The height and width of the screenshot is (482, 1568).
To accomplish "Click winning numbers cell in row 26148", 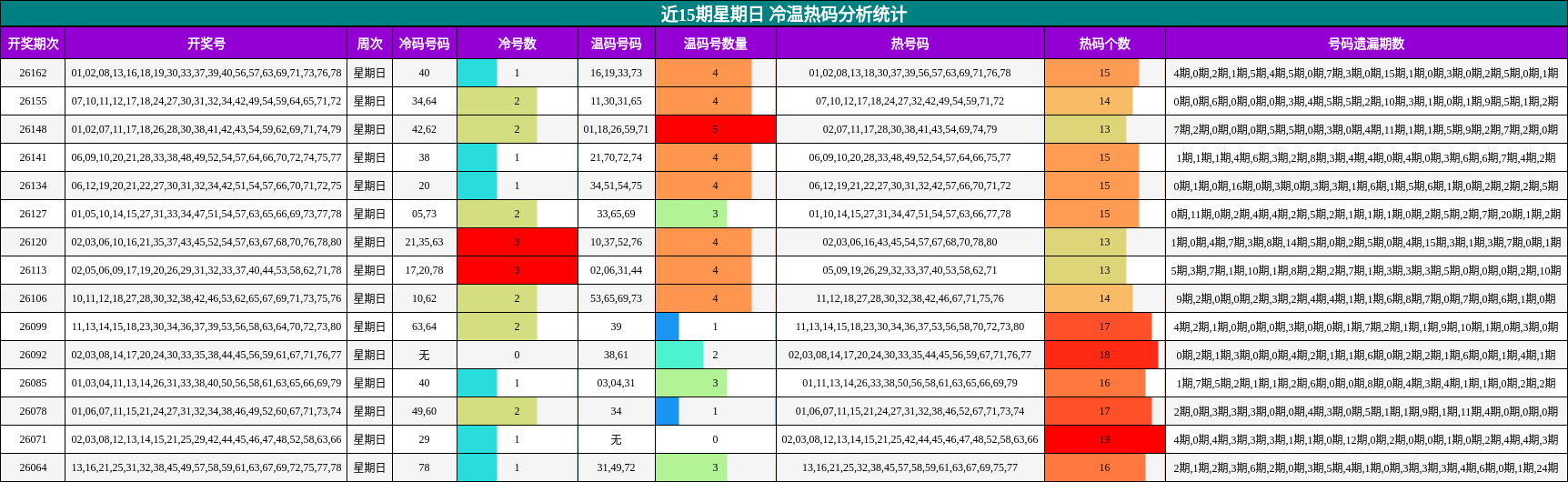I will pos(206,129).
